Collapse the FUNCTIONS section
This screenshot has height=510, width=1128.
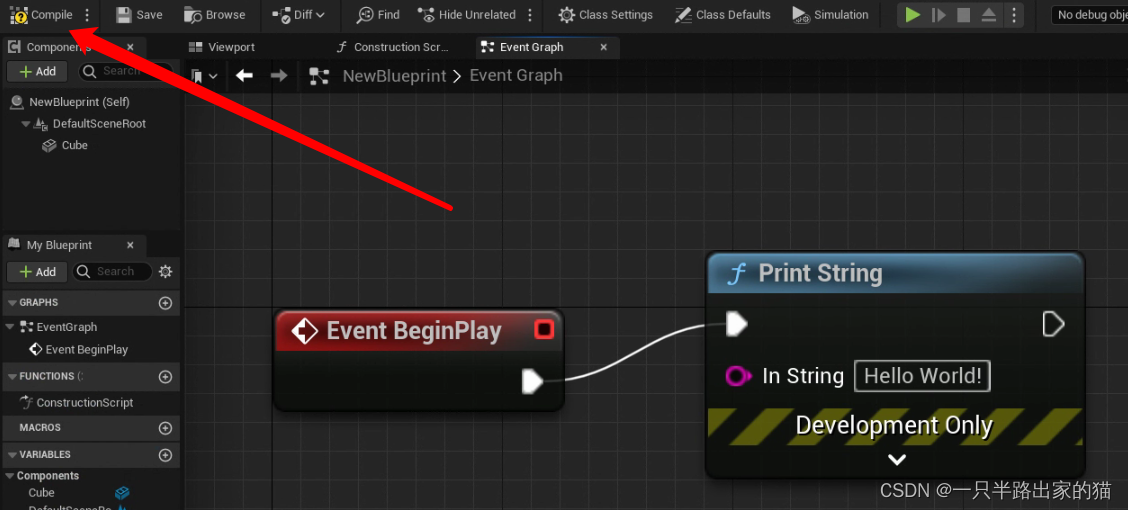(x=14, y=376)
